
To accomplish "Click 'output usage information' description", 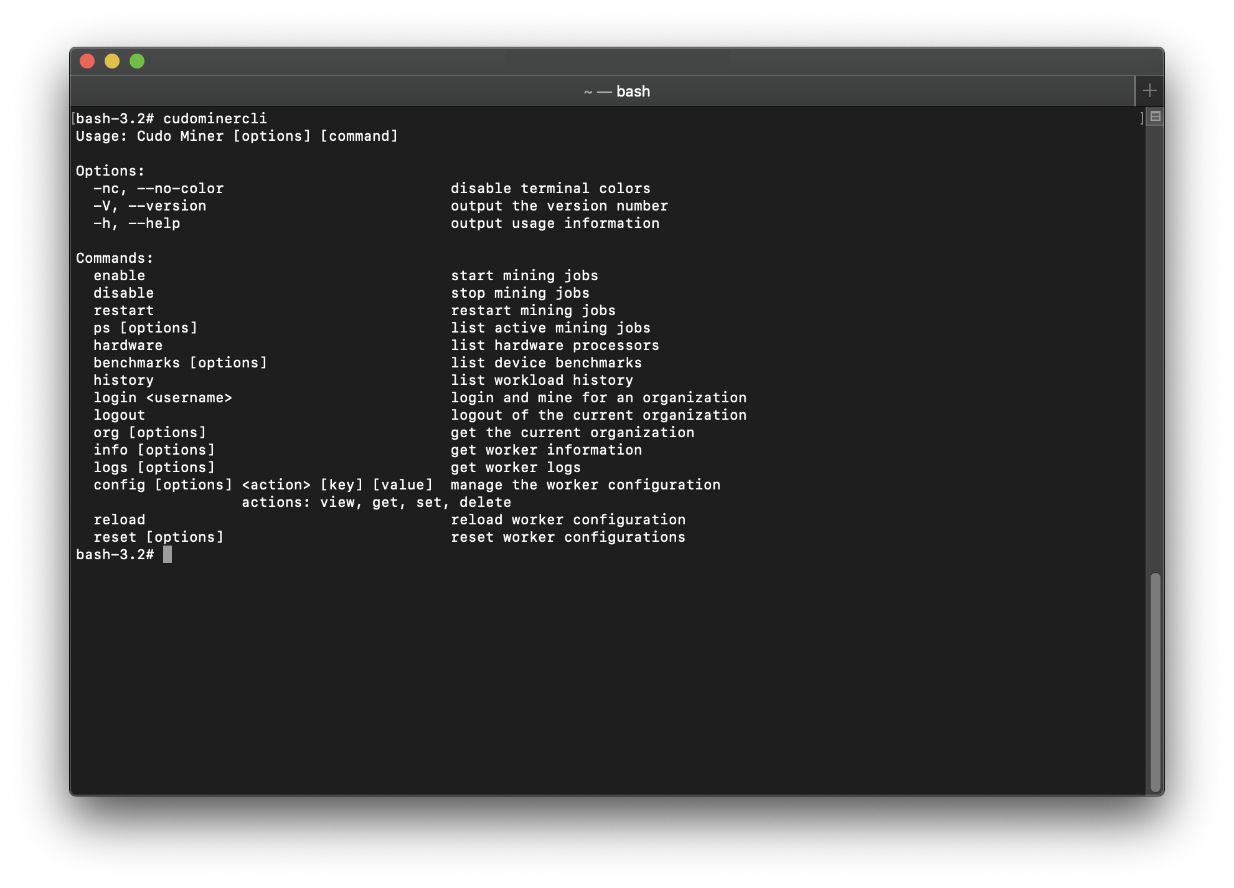I will pyautogui.click(x=555, y=223).
